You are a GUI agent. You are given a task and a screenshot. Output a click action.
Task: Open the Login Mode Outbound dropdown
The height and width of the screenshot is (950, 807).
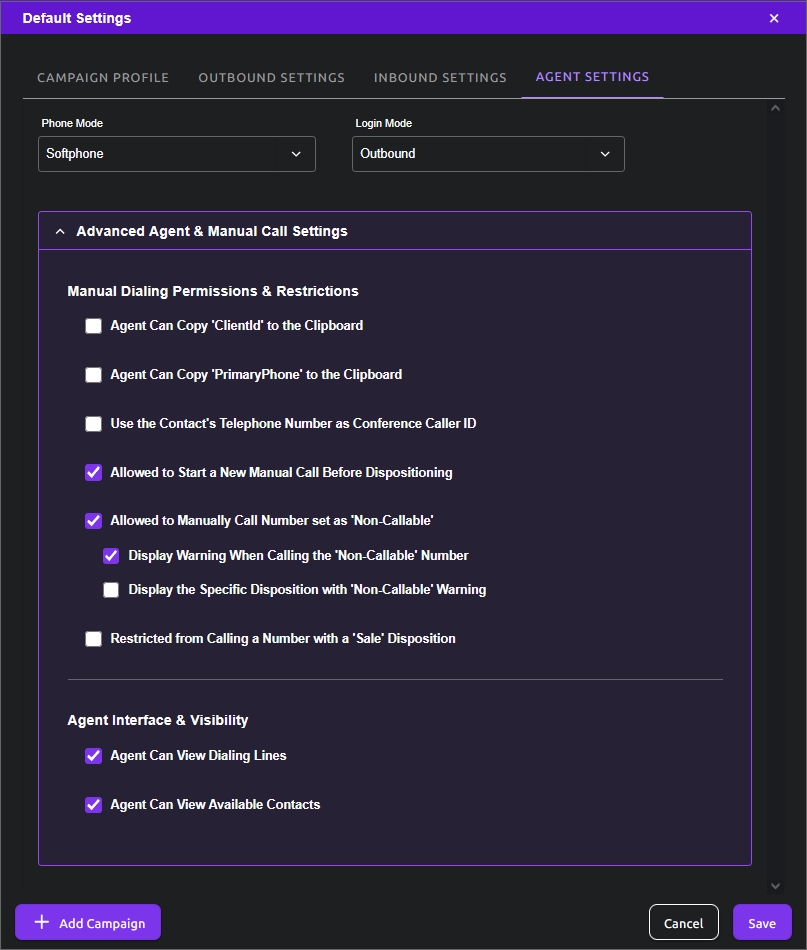(x=488, y=154)
